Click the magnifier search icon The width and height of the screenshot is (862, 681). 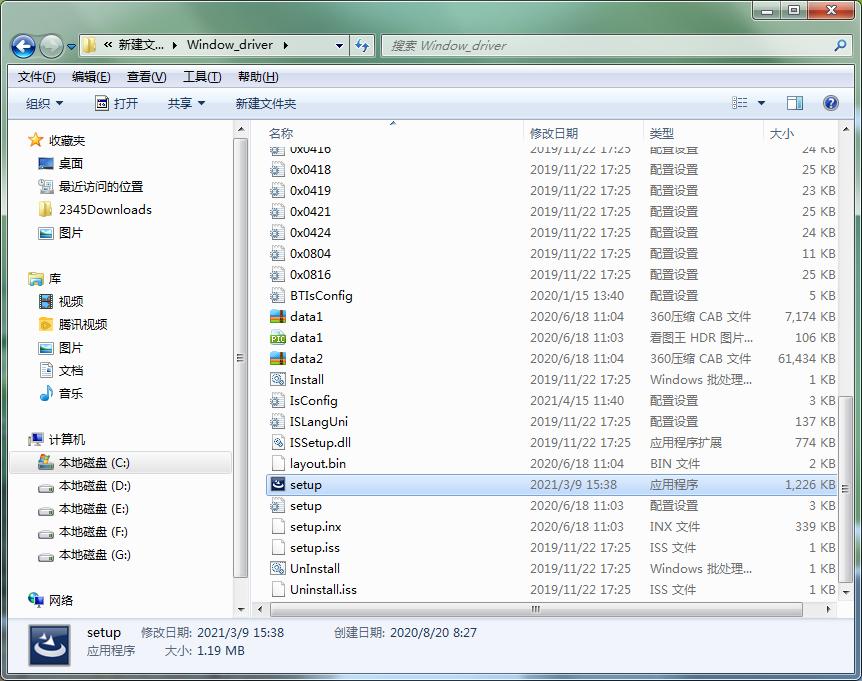click(839, 46)
